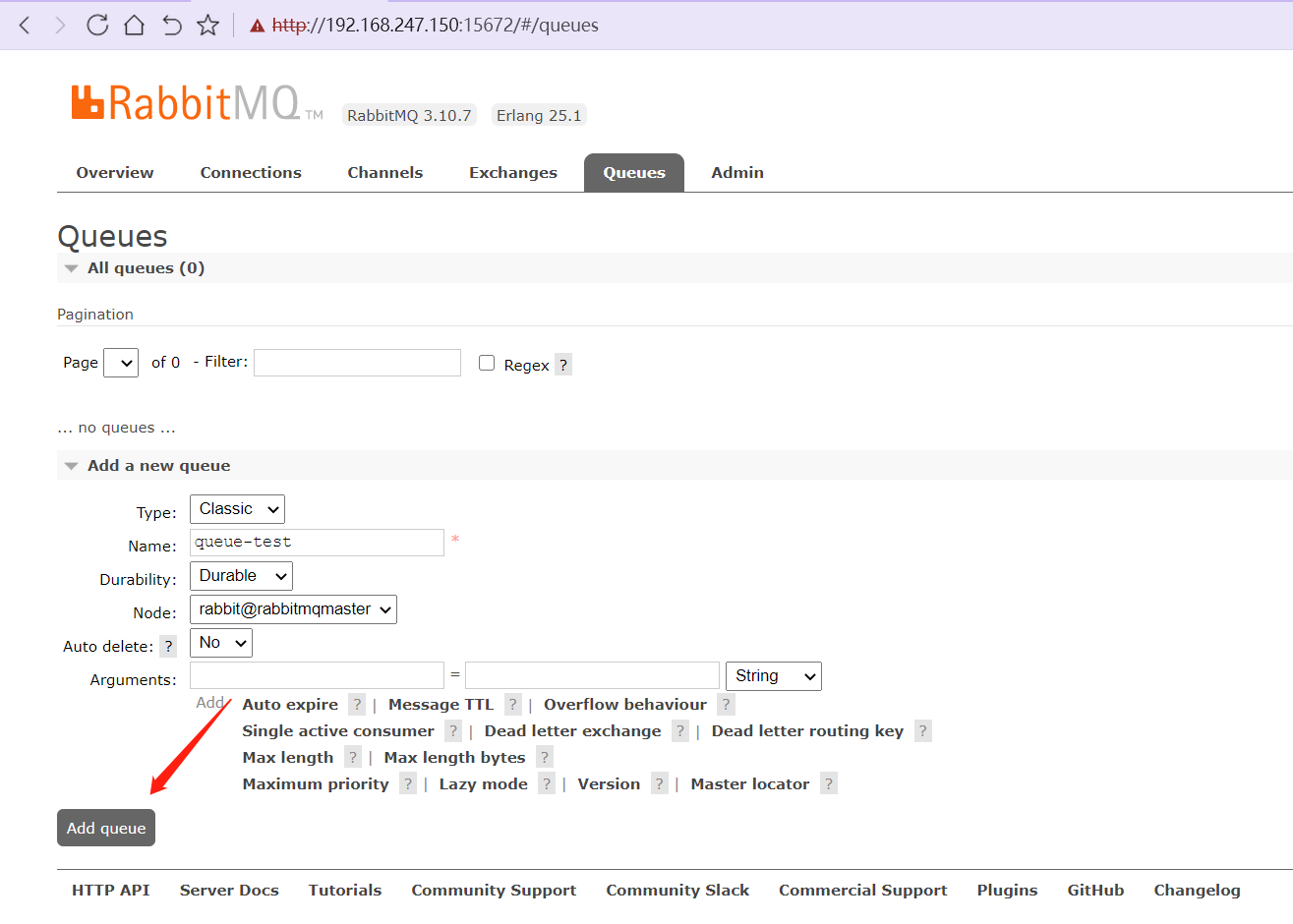Open the queue Type dropdown
The width and height of the screenshot is (1293, 924).
pos(237,509)
